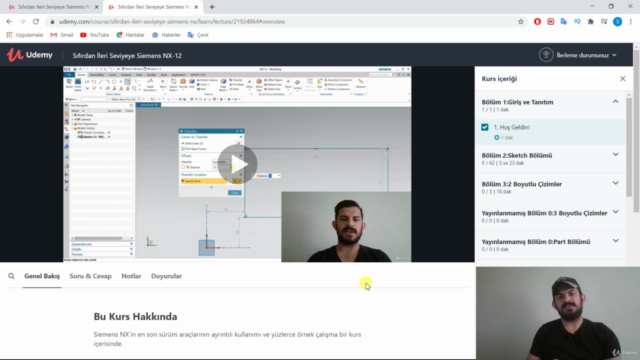Go forward with browser forward arrow

pos(22,22)
